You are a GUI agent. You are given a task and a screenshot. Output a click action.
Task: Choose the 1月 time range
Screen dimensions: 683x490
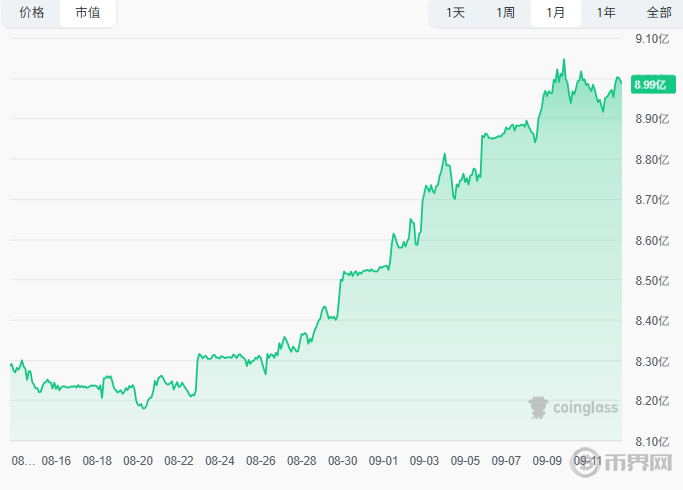556,13
